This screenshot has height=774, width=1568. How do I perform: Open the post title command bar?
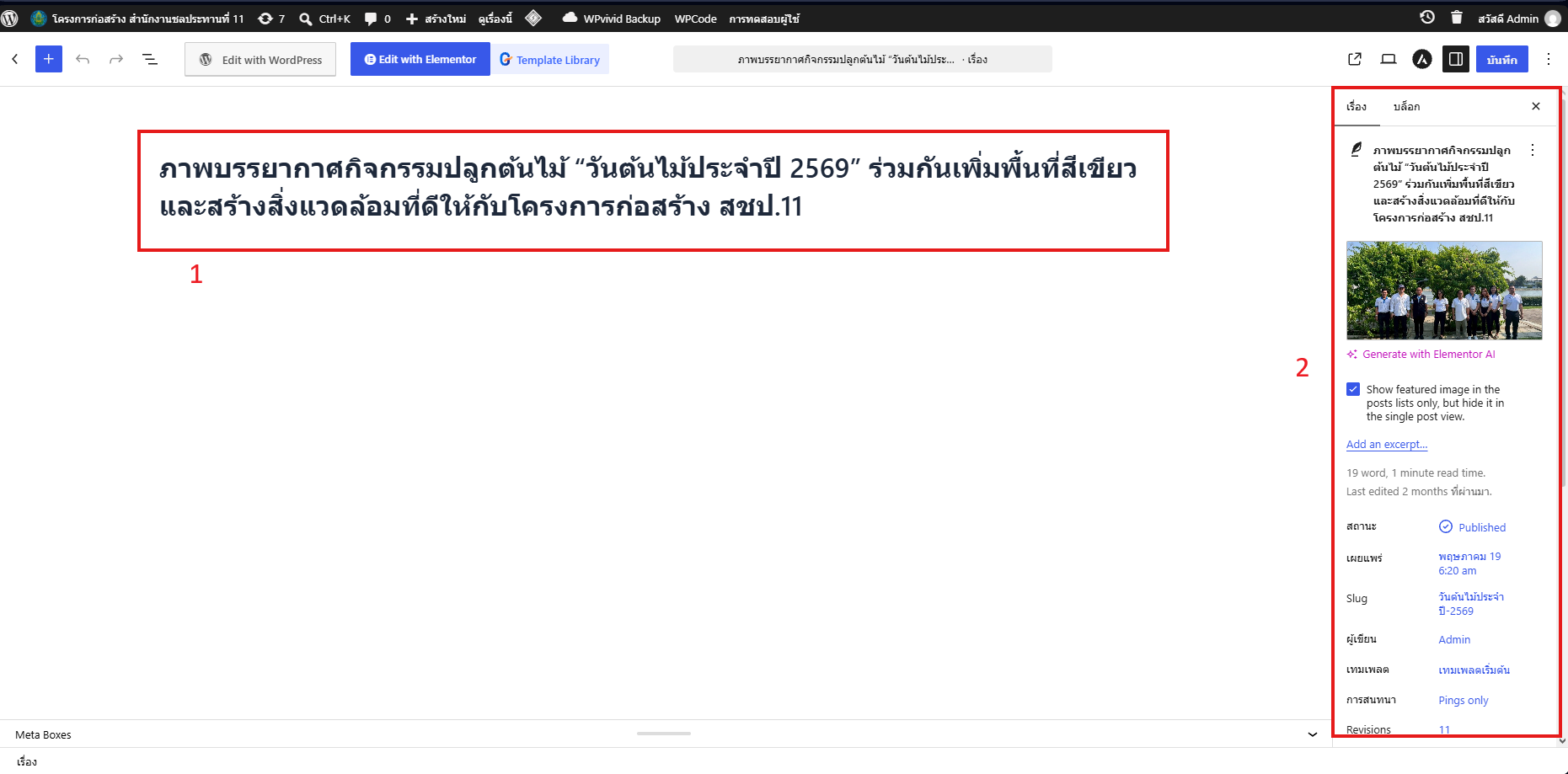click(x=863, y=59)
